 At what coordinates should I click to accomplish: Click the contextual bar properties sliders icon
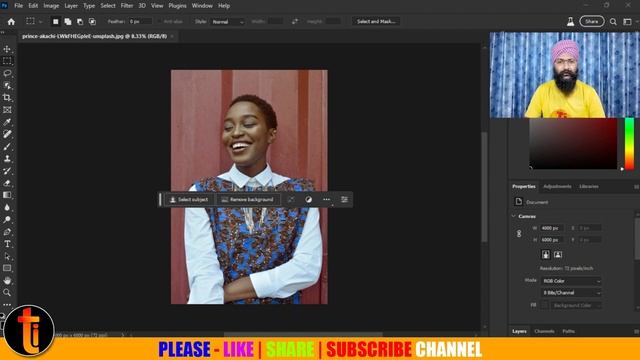tap(344, 199)
